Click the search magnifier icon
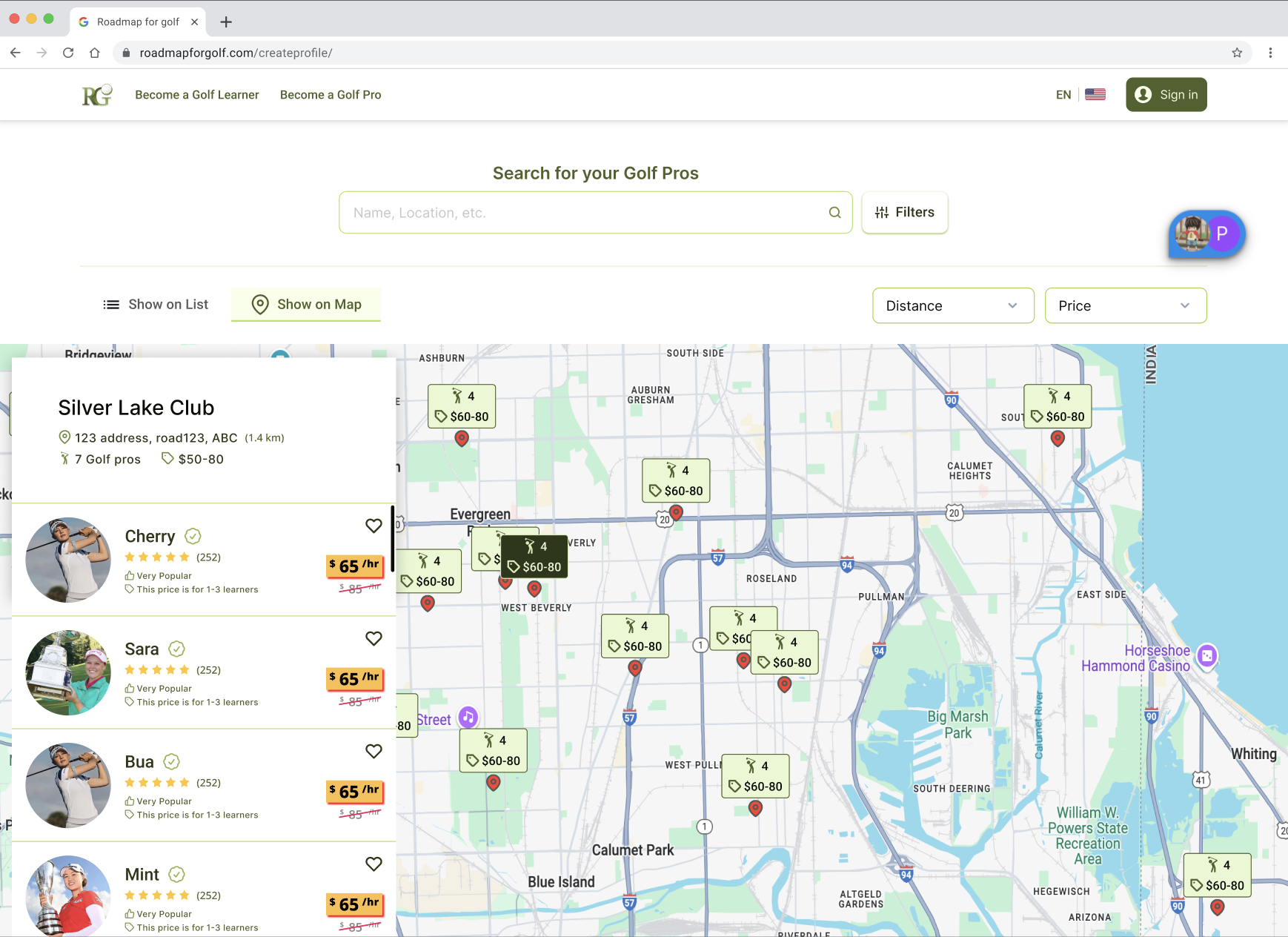1288x937 pixels. [x=834, y=213]
